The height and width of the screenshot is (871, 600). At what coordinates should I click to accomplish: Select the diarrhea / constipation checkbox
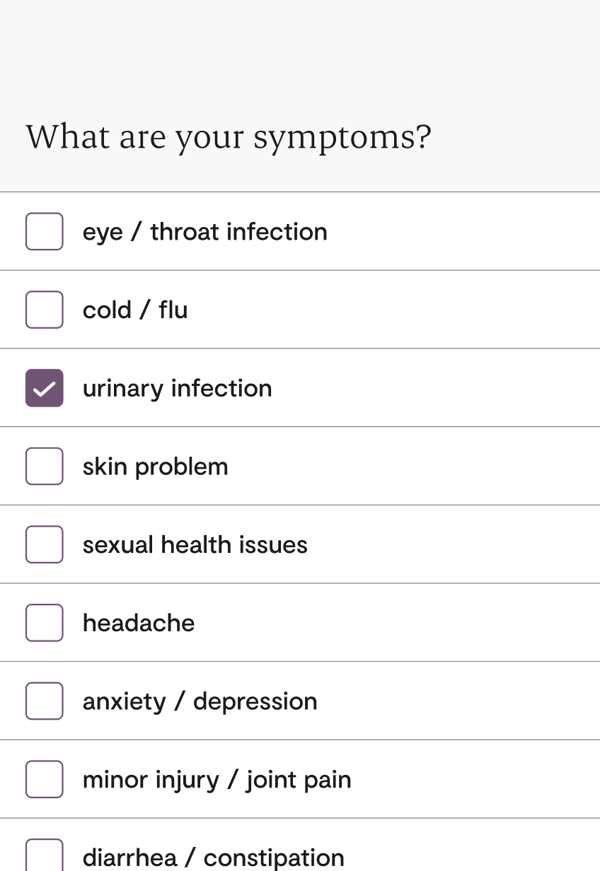(44, 856)
